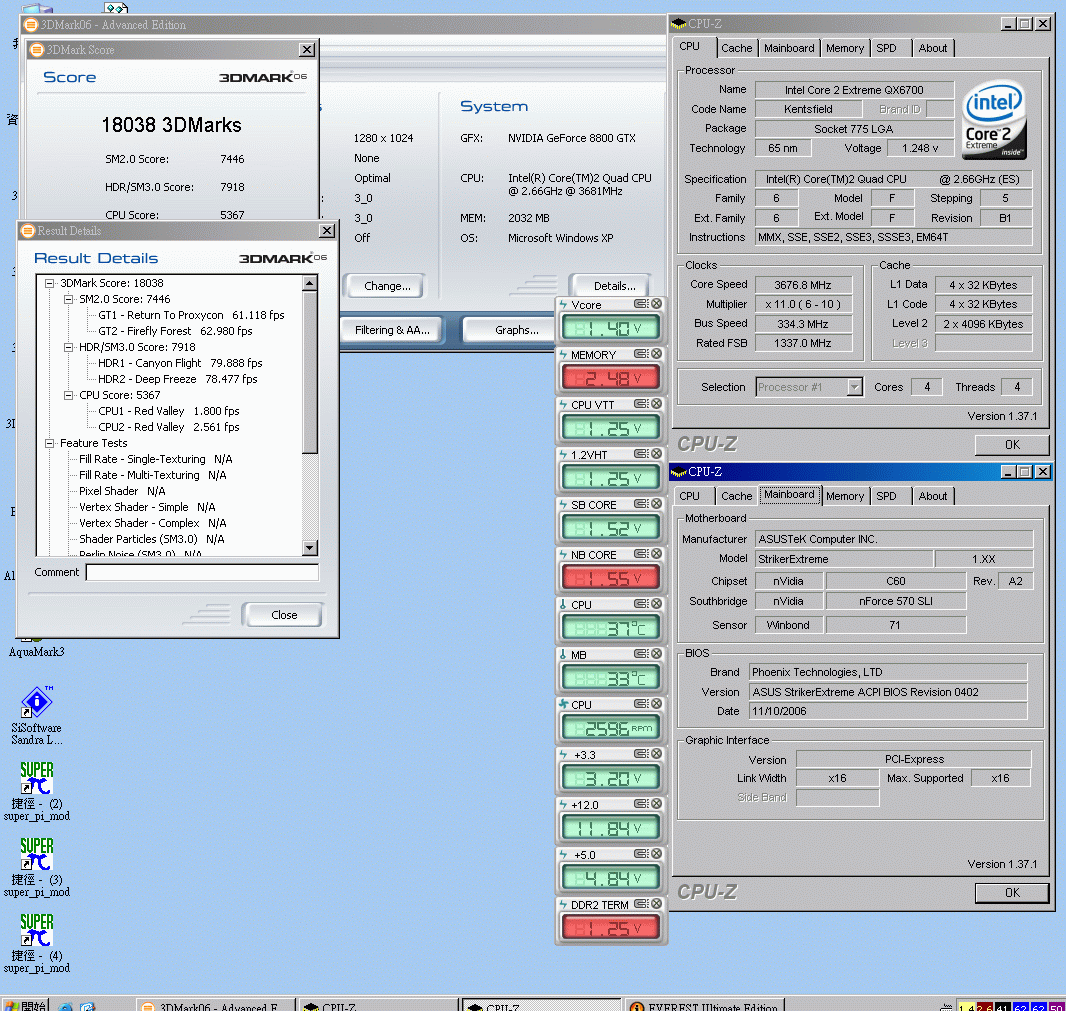1066x1011 pixels.
Task: Click the Details... button under System
Action: 613,286
